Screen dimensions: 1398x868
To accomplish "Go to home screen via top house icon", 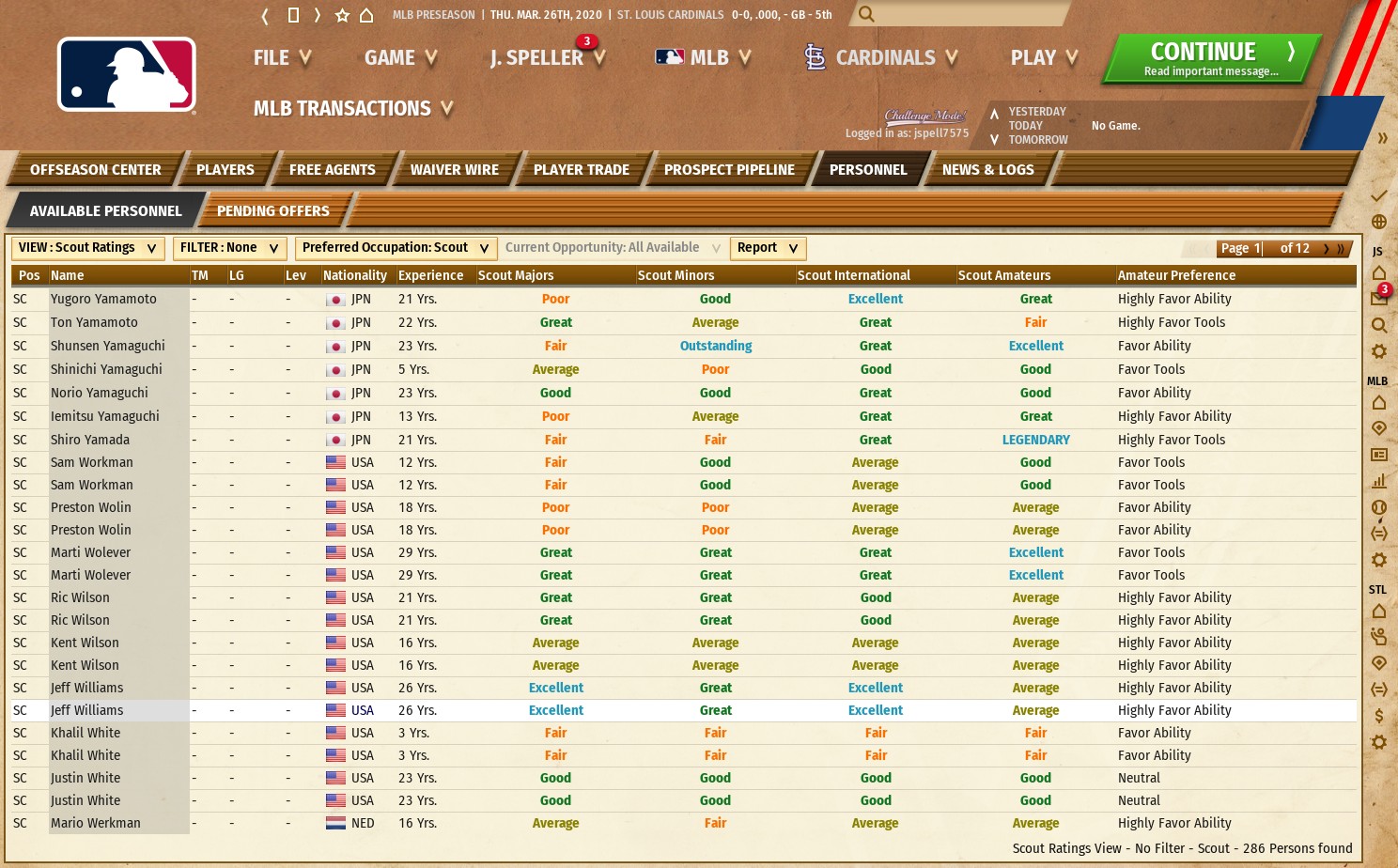I will pyautogui.click(x=366, y=15).
